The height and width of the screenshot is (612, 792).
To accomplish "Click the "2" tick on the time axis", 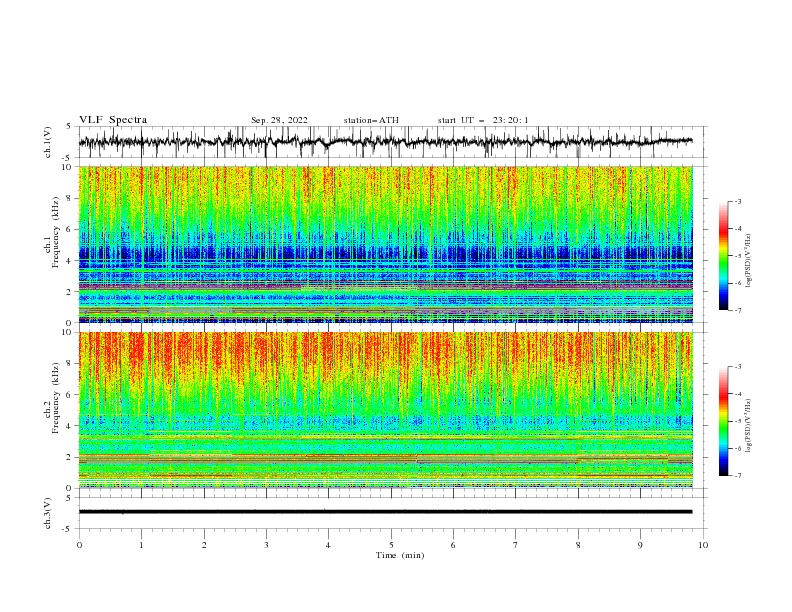I will 204,545.
